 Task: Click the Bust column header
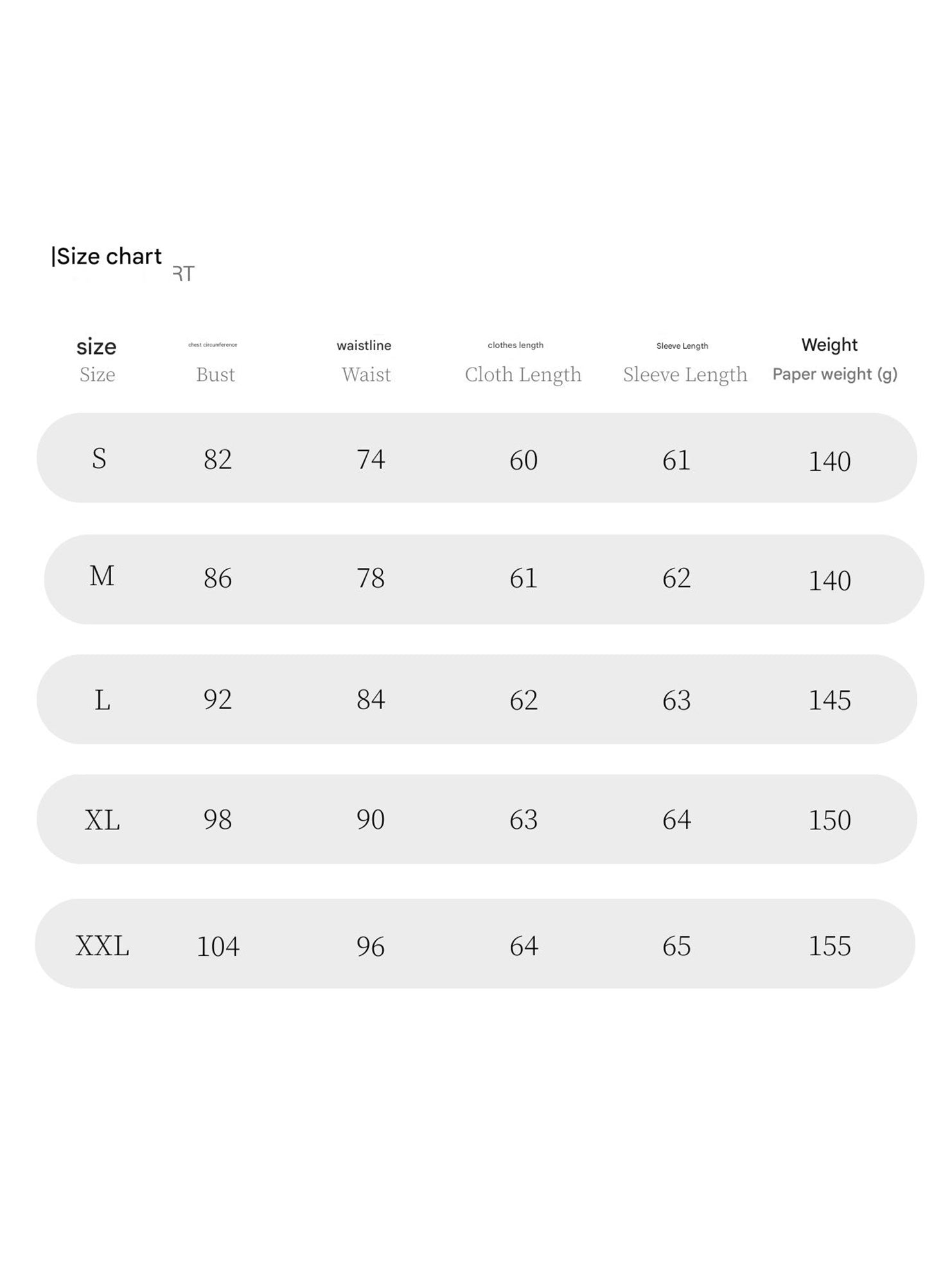click(215, 375)
